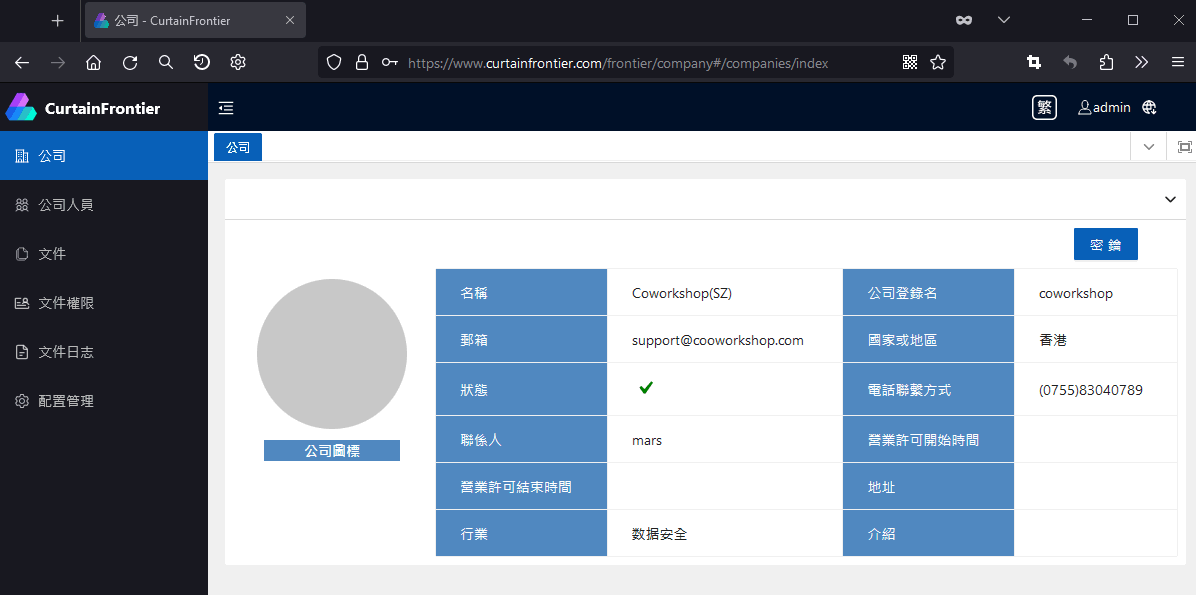Toggle the 繁 traditional Chinese switch
Image resolution: width=1196 pixels, height=595 pixels.
[1044, 108]
